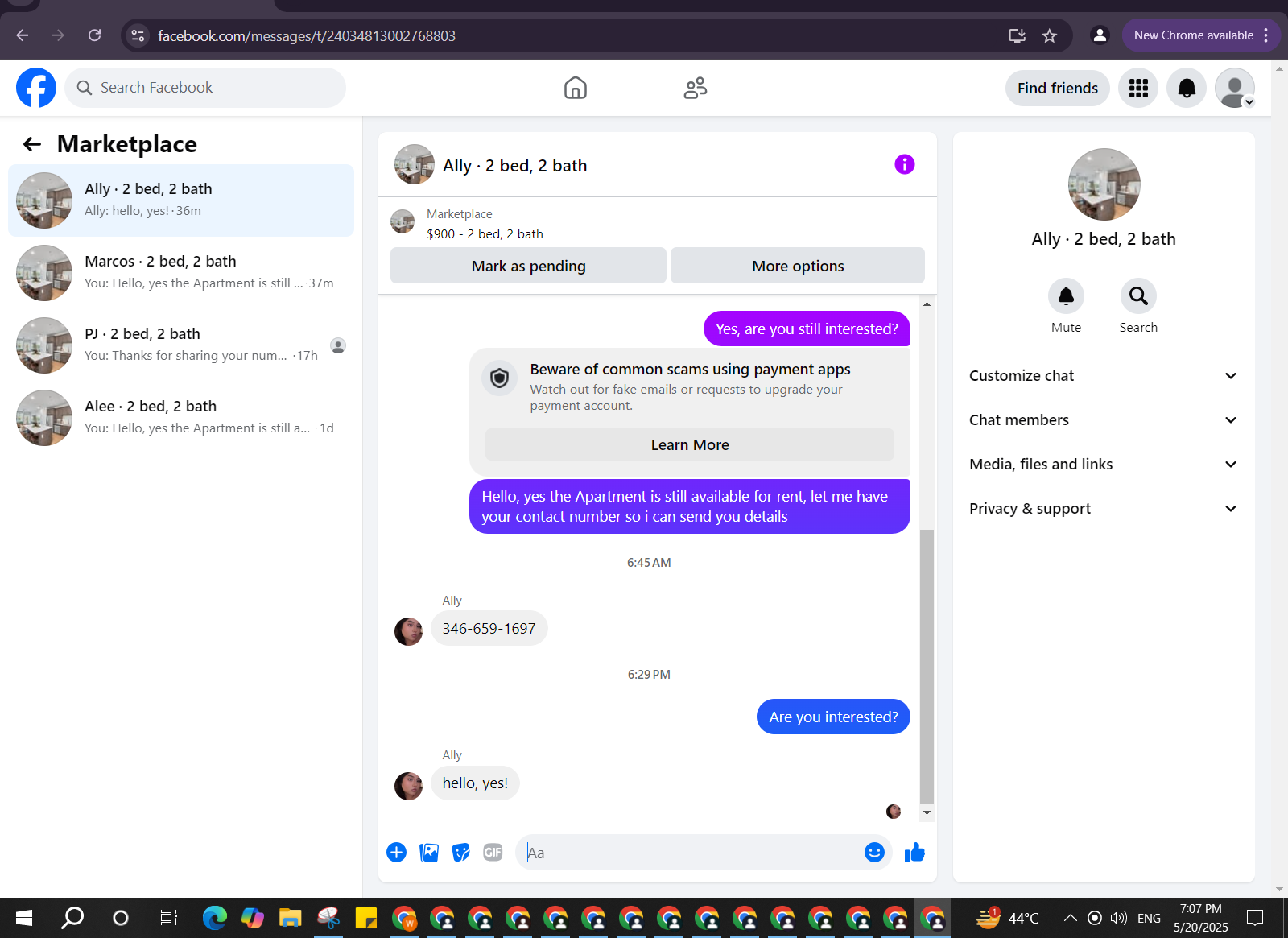1288x938 pixels.
Task: Open the Friends icon in top navigation
Action: (696, 88)
